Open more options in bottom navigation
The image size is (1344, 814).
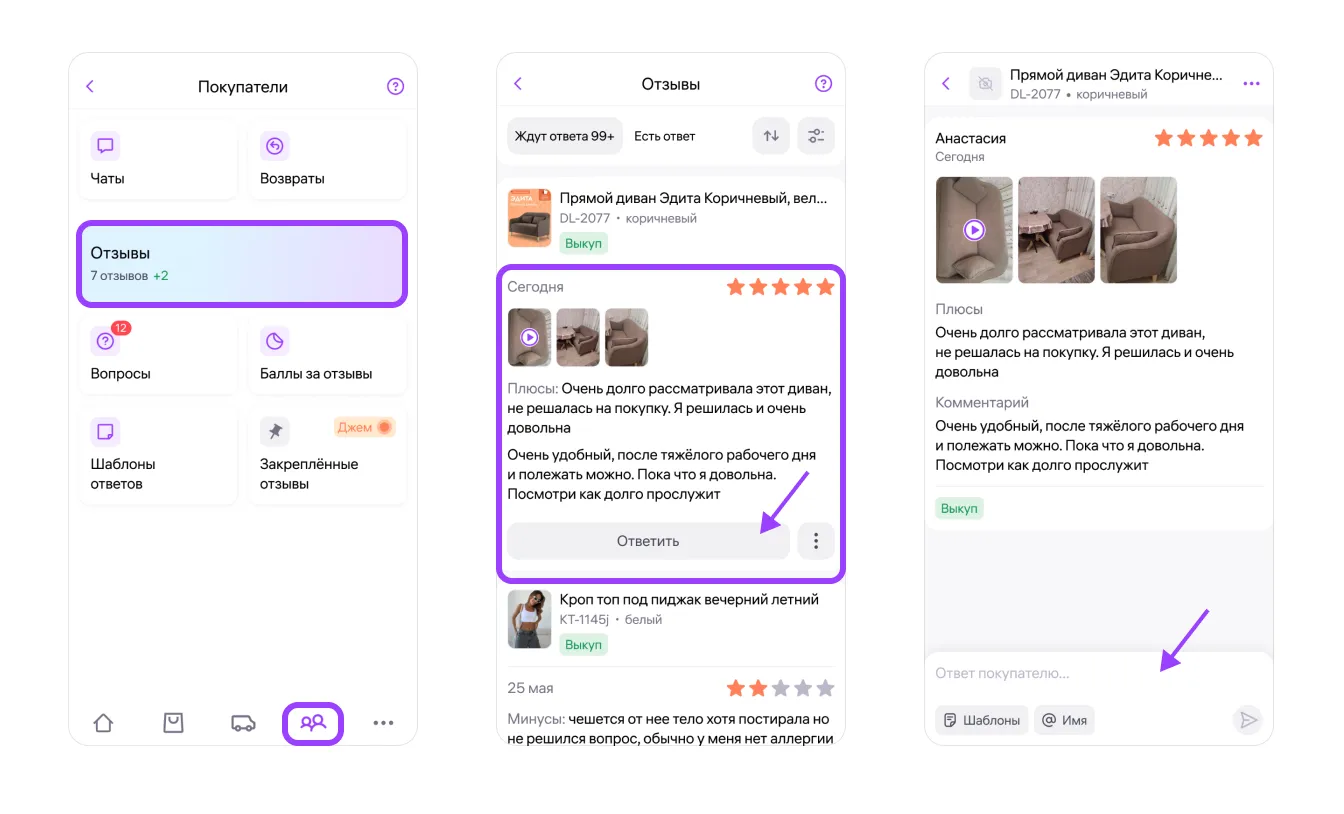[x=383, y=723]
